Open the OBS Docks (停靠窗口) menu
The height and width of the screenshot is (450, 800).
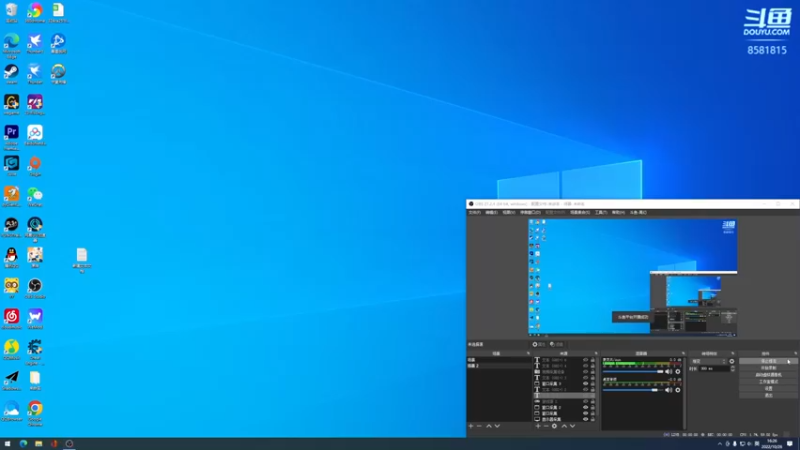tap(530, 212)
